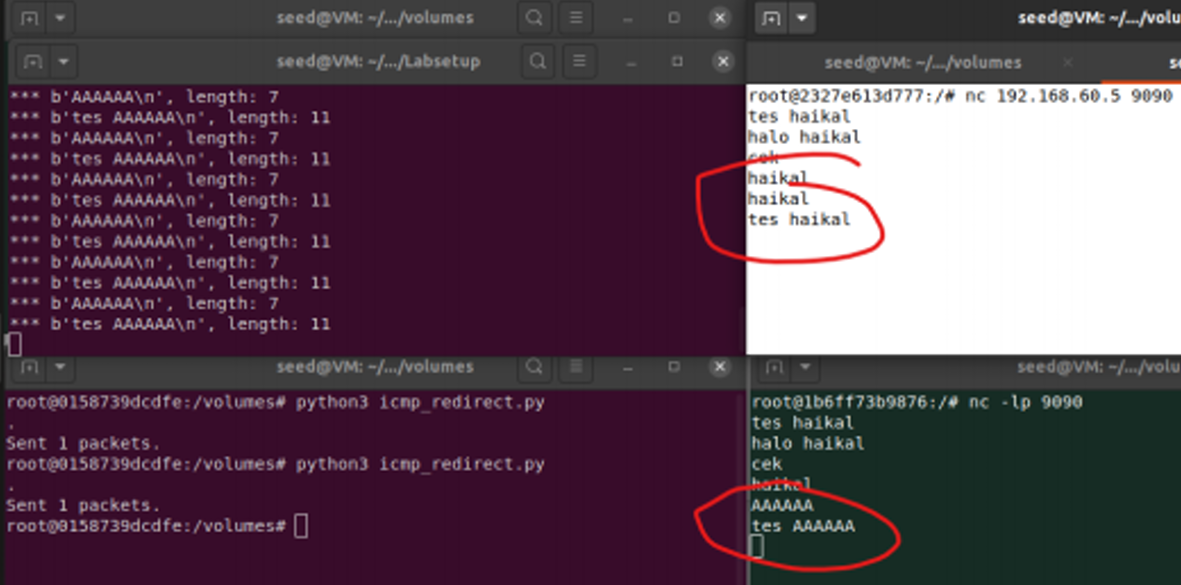Viewport: 1181px width, 585px height.
Task: Expand tab dropdown in nc -lp 9090 terminal
Action: [x=802, y=368]
